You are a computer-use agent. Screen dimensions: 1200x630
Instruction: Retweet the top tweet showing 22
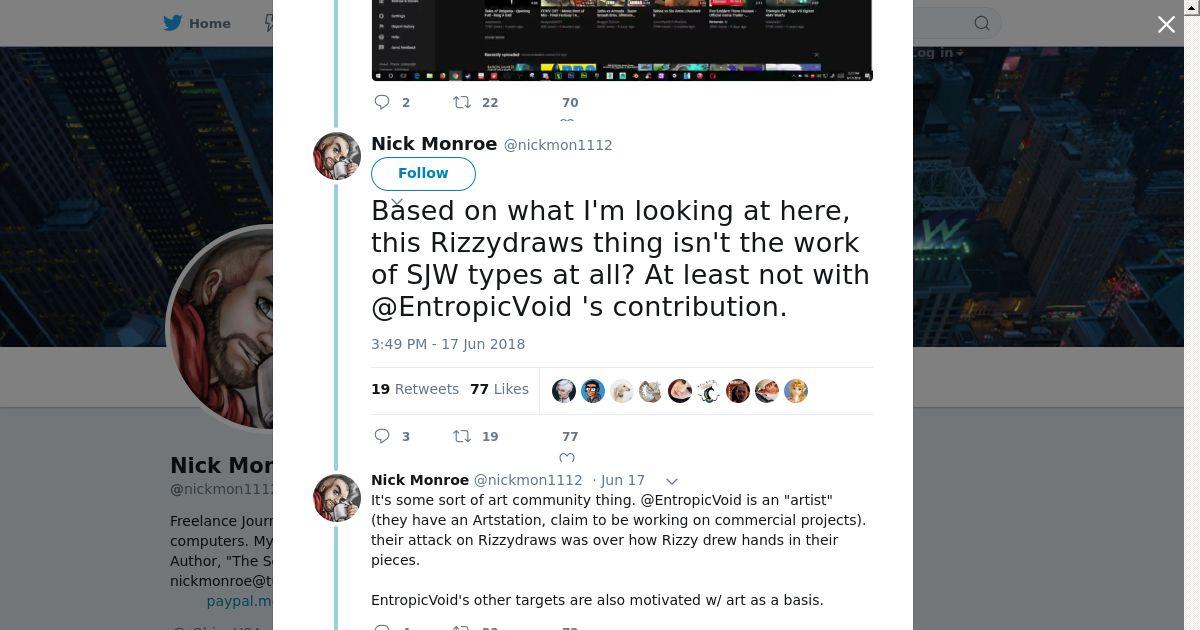(x=462, y=102)
